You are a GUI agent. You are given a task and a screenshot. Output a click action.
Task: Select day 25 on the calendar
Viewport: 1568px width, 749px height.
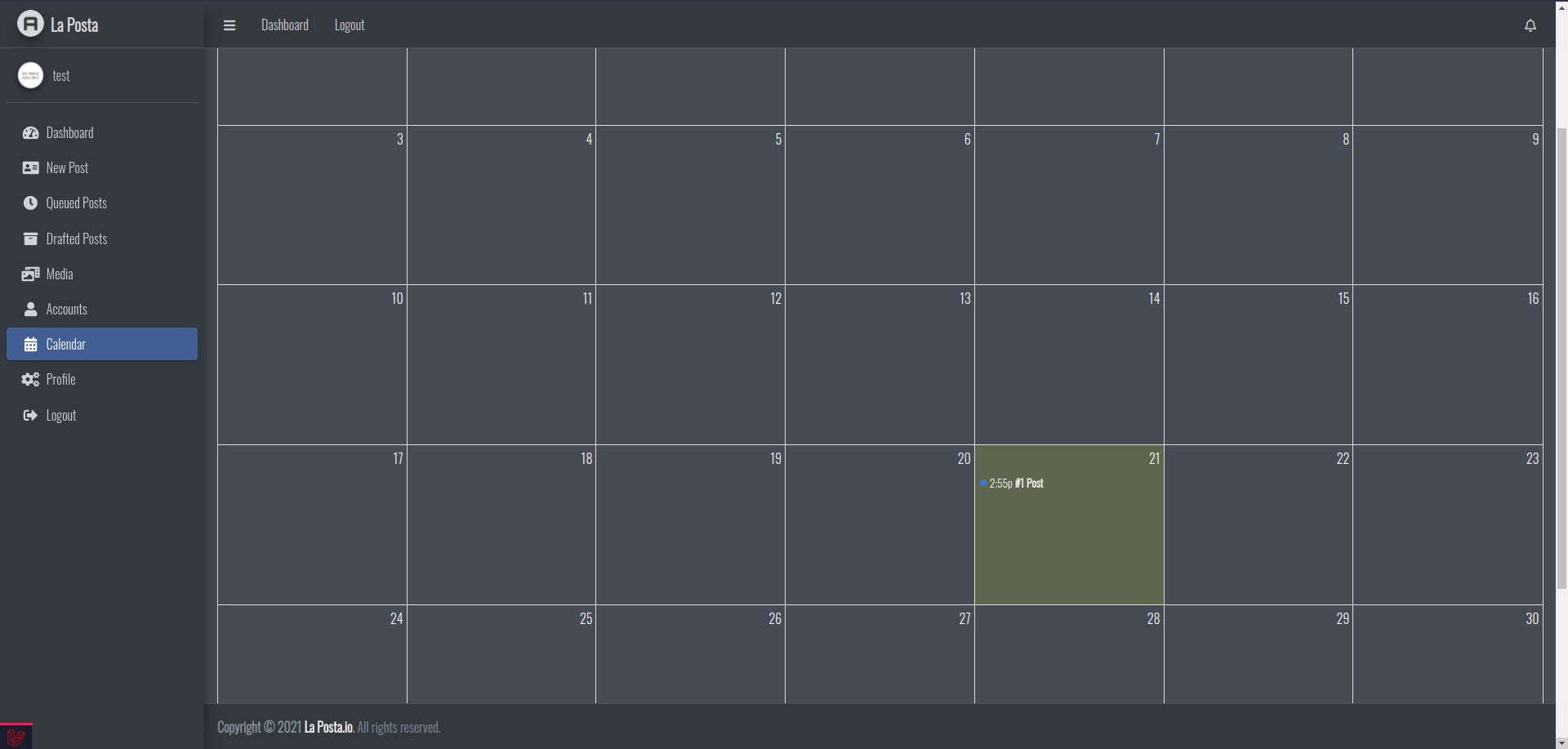click(x=586, y=618)
